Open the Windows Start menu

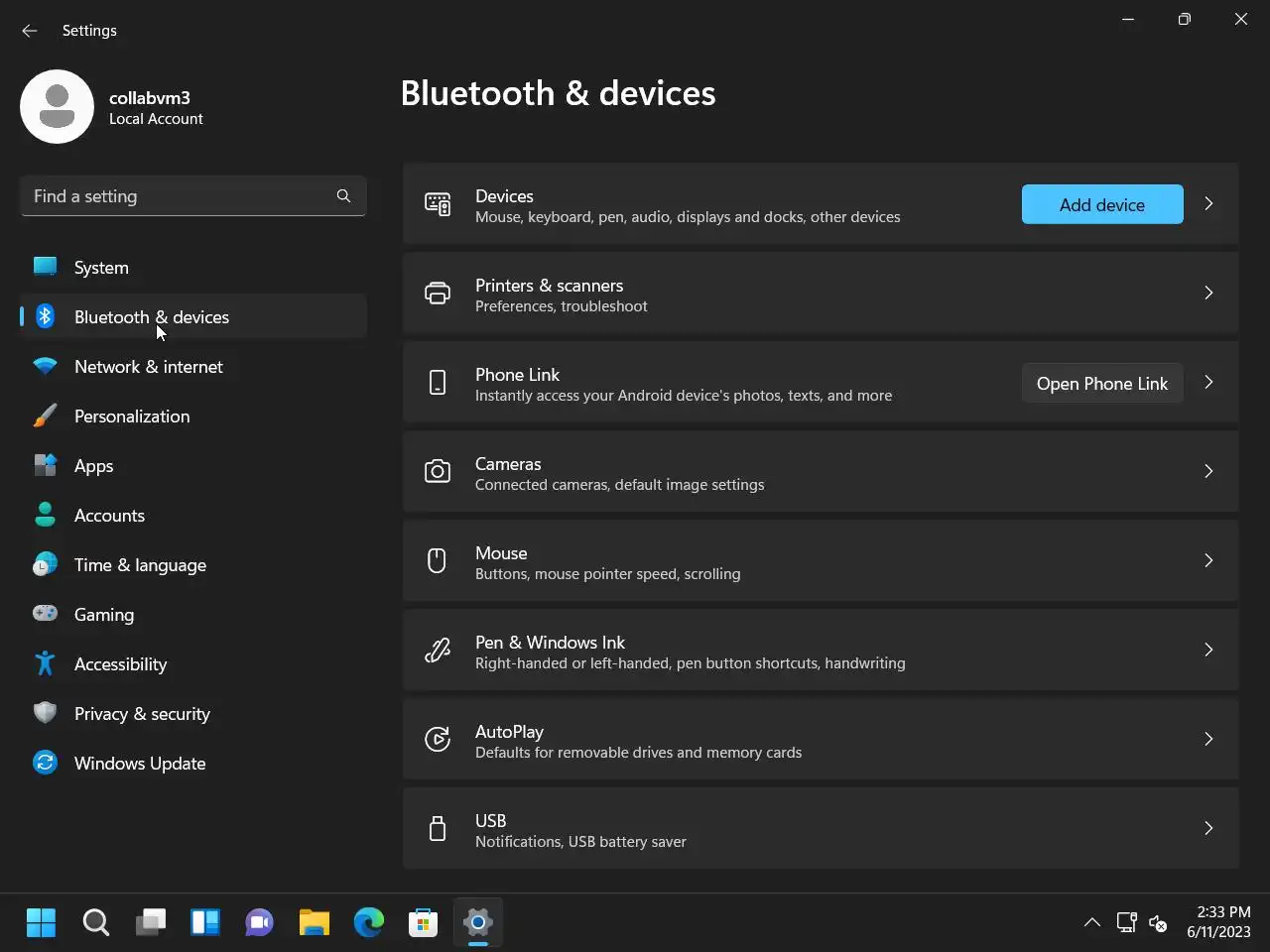point(41,923)
